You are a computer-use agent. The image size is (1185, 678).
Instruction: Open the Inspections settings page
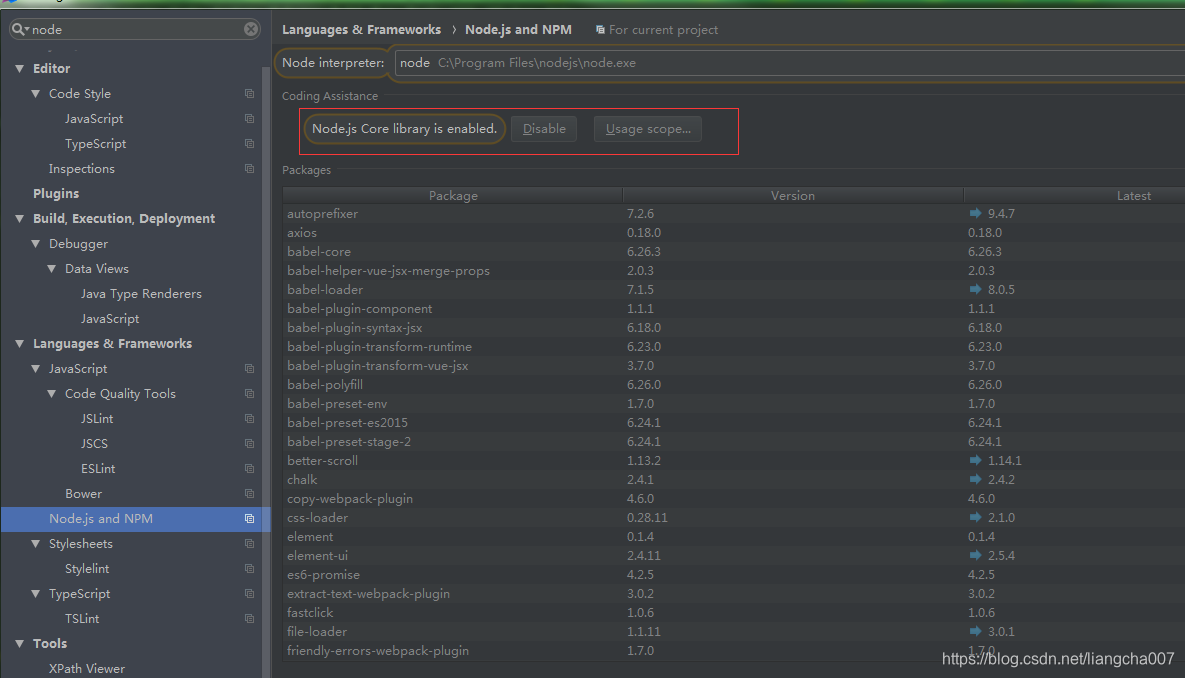point(82,169)
